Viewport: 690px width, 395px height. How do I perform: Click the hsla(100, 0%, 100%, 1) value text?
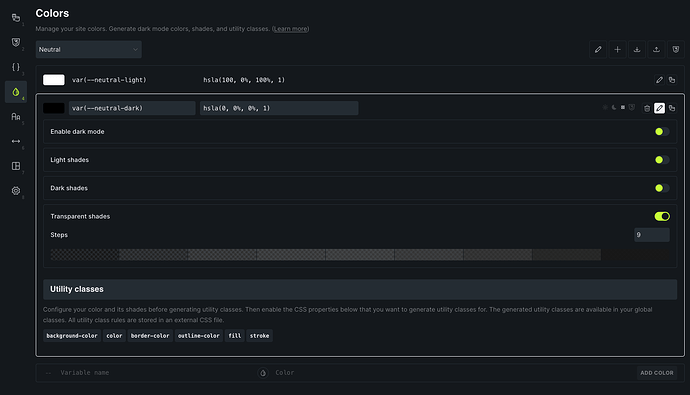244,80
